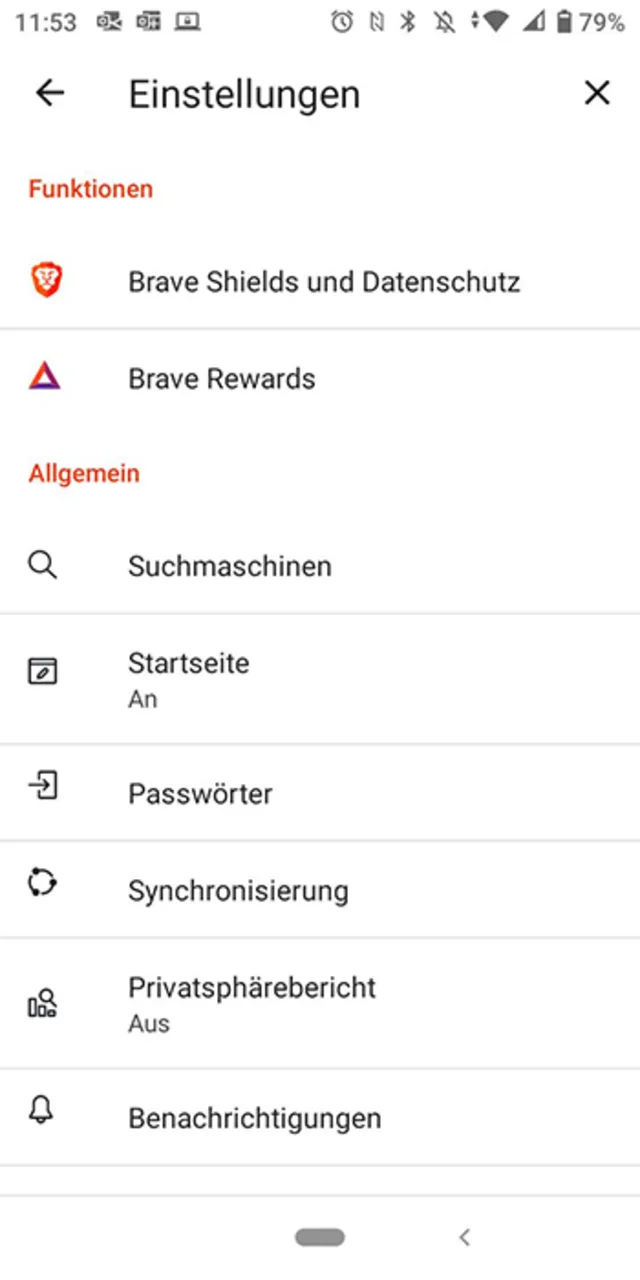Close Einstellungen with the X icon
Screen dimensions: 640x1280
point(597,93)
